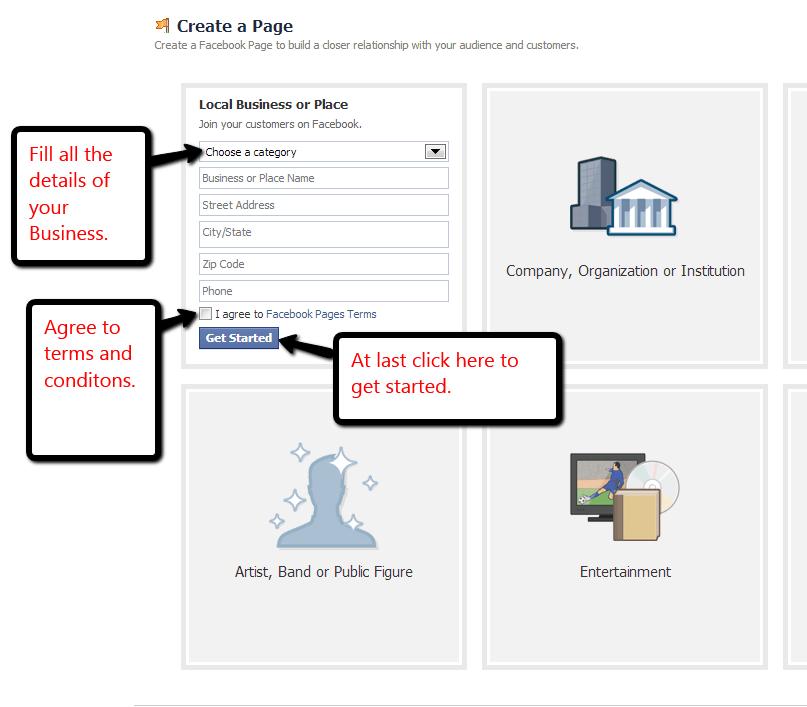807x707 pixels.
Task: Select the Phone input field
Action: pos(324,291)
